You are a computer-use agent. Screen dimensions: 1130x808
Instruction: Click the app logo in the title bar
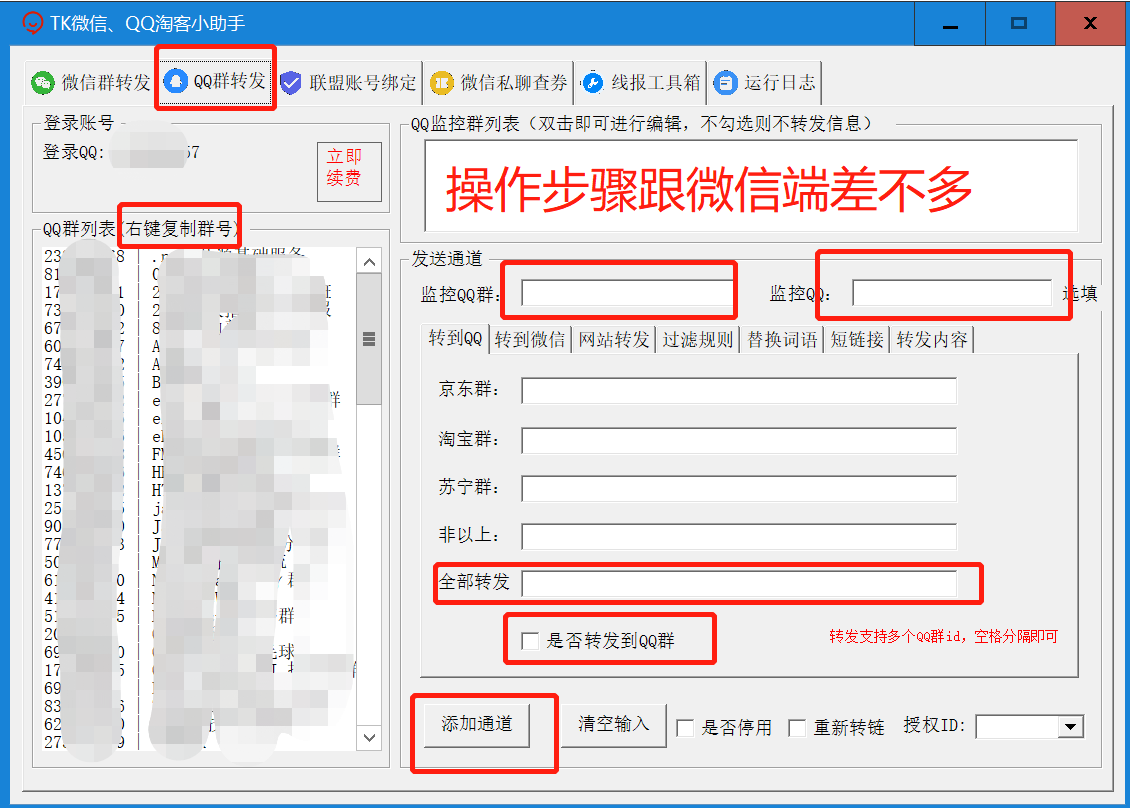(x=32, y=23)
